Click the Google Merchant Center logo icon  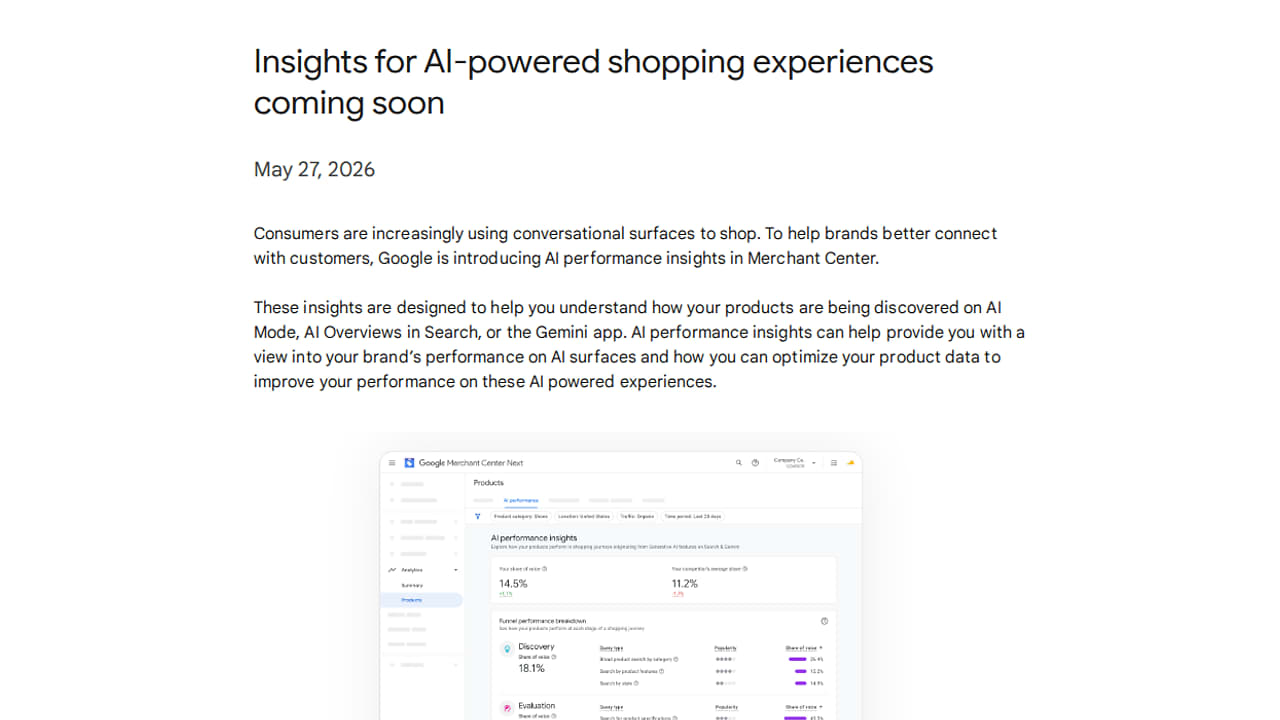409,463
